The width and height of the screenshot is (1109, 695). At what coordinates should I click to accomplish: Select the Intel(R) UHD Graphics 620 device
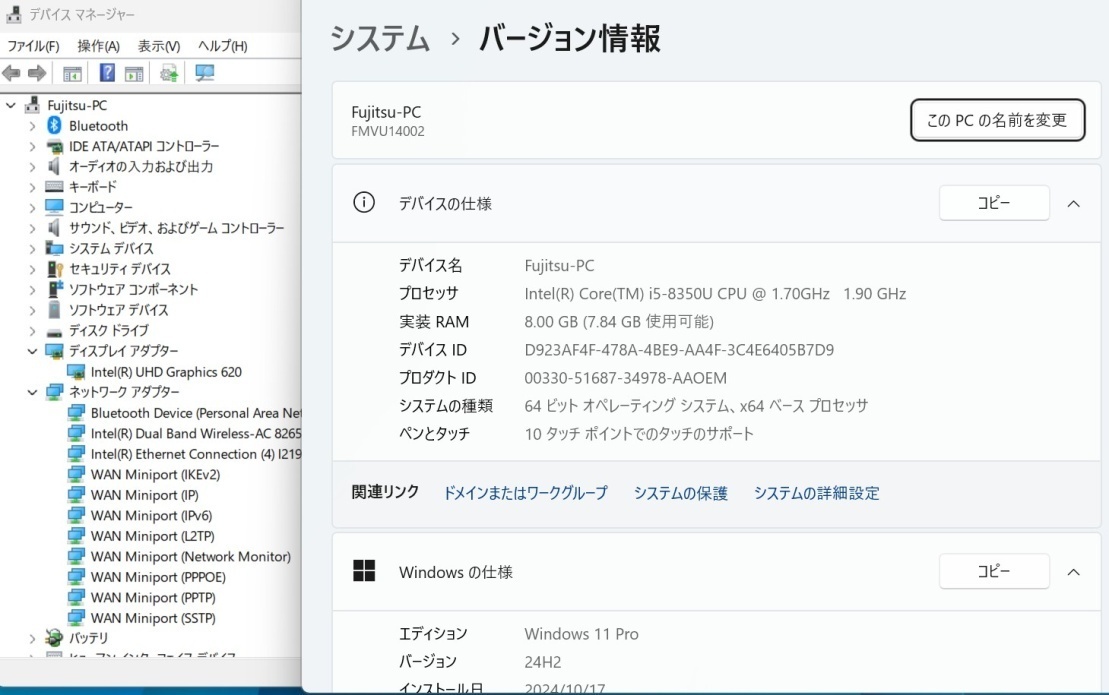point(166,372)
